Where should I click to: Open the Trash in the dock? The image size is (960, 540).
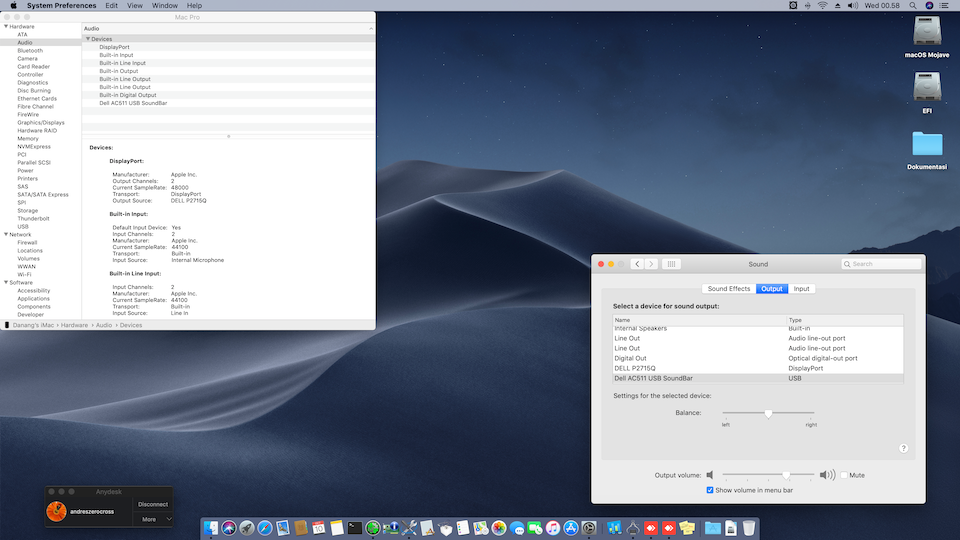pos(749,527)
